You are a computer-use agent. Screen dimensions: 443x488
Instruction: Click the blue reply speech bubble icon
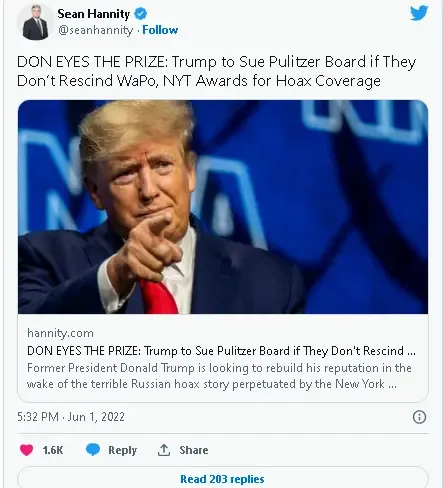93,450
